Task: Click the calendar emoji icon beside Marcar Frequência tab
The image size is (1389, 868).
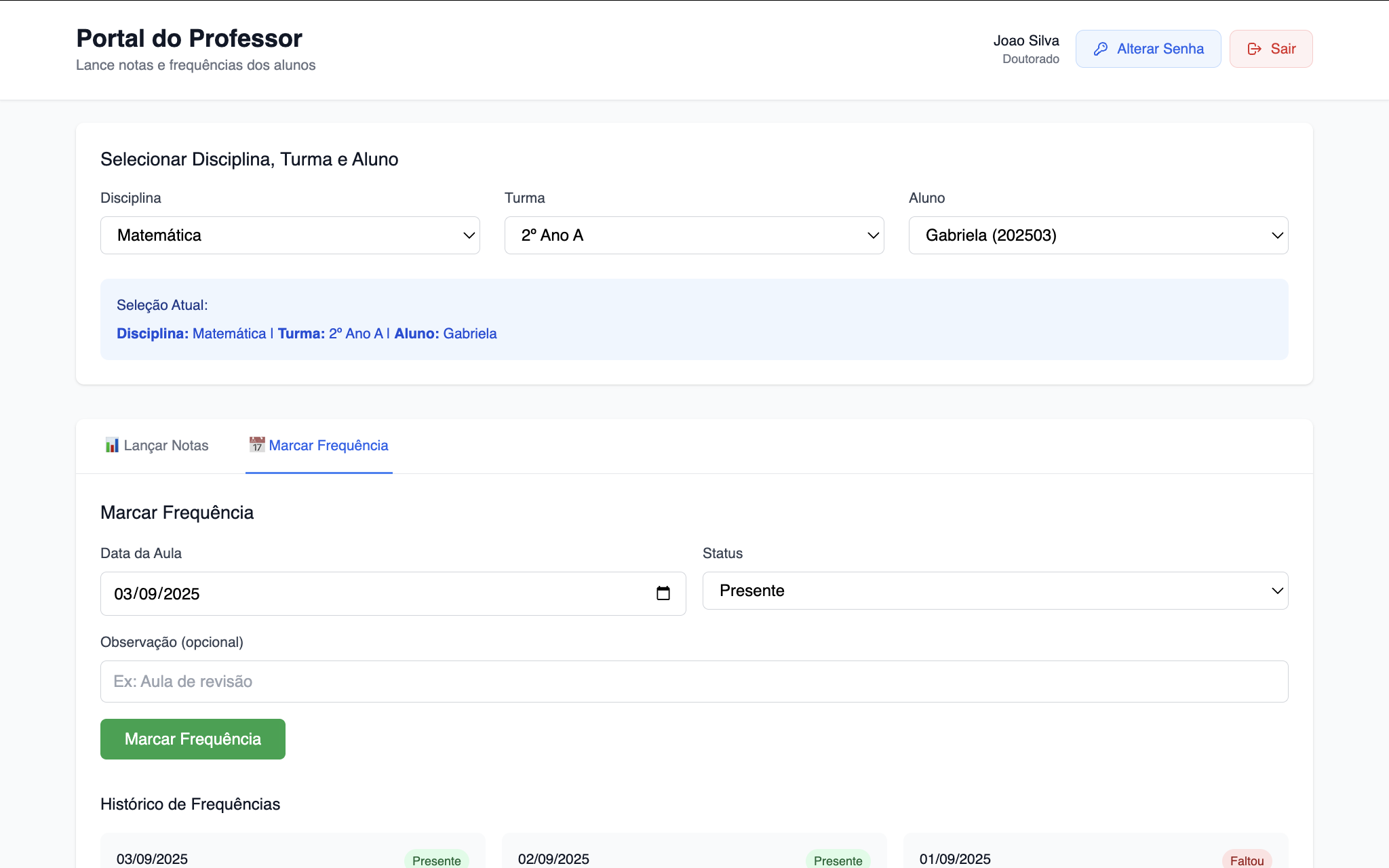Action: tap(256, 445)
